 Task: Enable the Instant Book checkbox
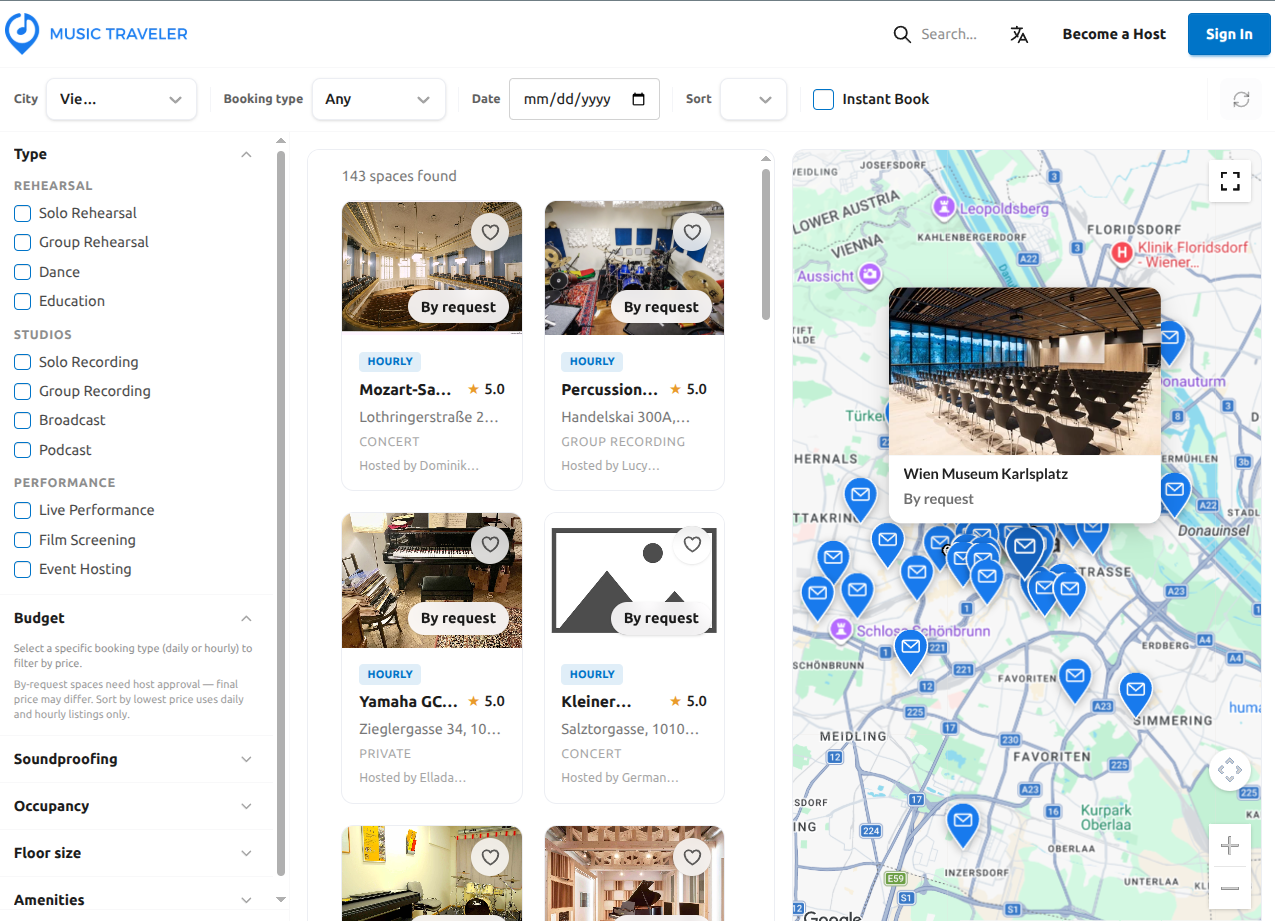pos(823,99)
